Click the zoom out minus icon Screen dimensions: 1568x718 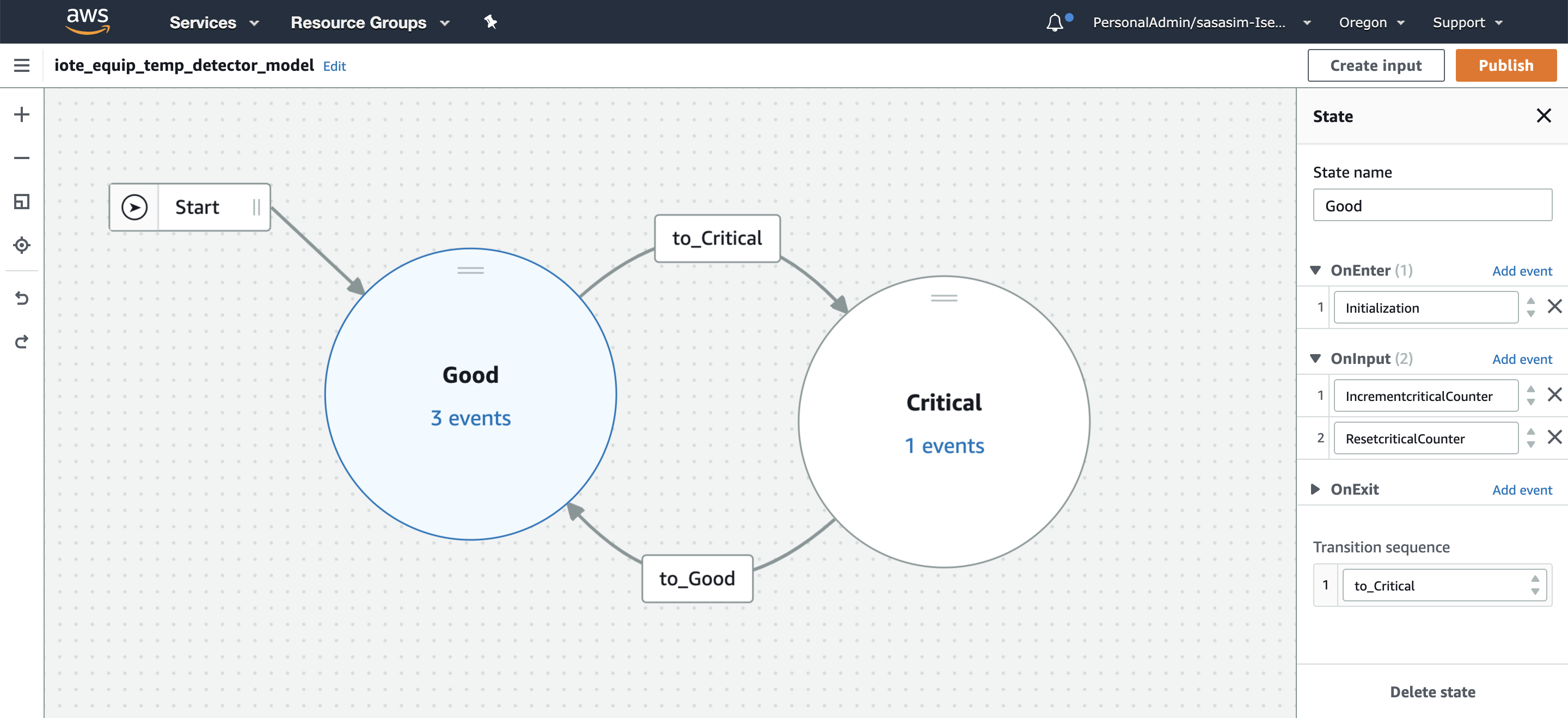click(22, 159)
